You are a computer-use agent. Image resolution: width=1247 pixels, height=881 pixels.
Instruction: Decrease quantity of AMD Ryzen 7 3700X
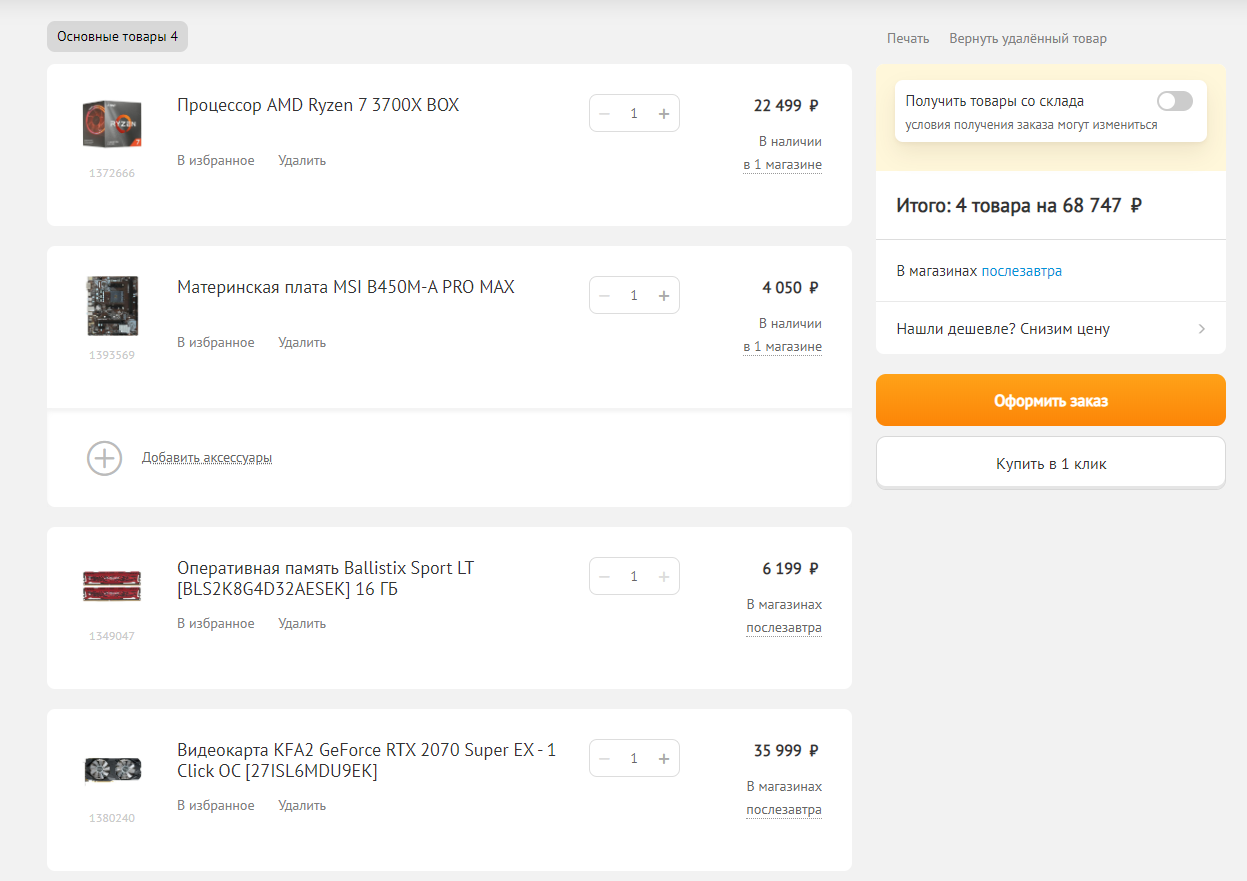[x=604, y=114]
